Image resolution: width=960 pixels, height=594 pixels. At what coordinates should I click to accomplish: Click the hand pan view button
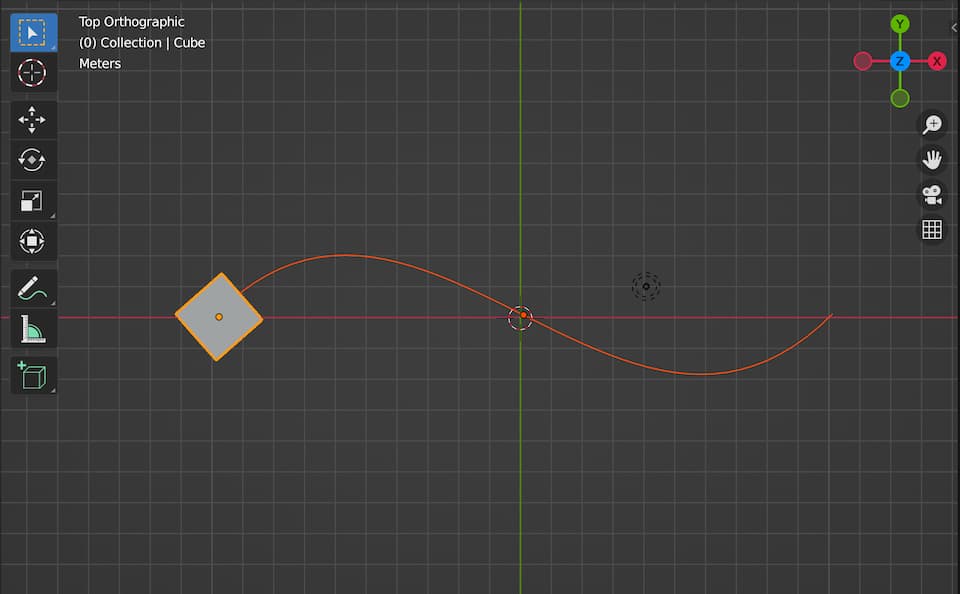[x=932, y=159]
